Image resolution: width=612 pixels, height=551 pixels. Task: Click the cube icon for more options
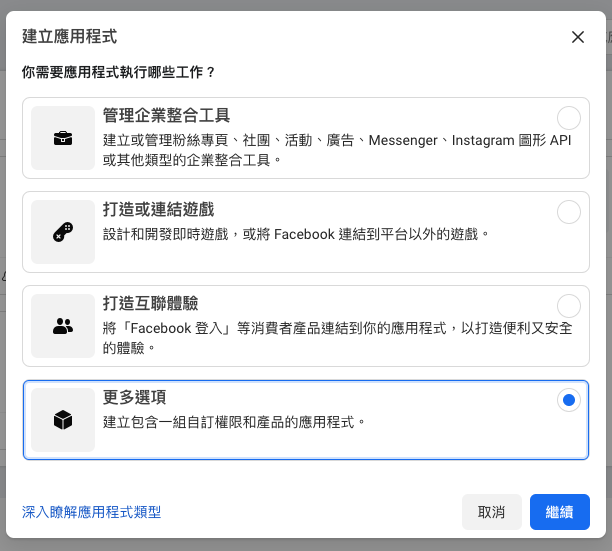tap(63, 420)
